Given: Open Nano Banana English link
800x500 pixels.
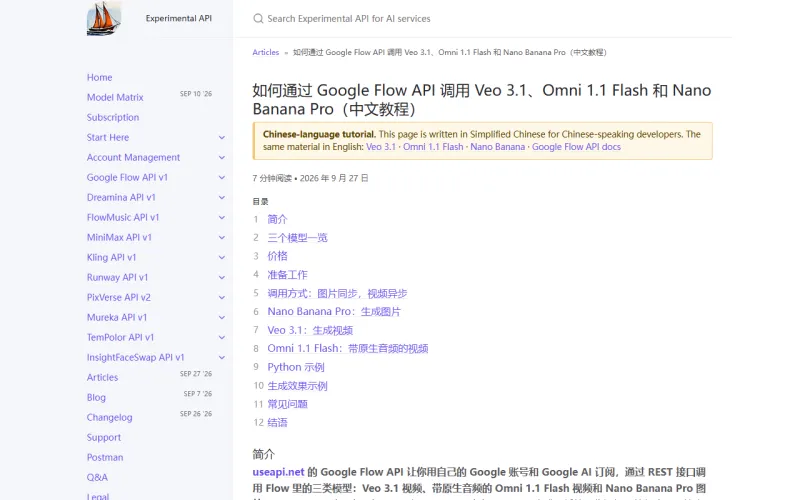Looking at the screenshot, I should tap(497, 147).
